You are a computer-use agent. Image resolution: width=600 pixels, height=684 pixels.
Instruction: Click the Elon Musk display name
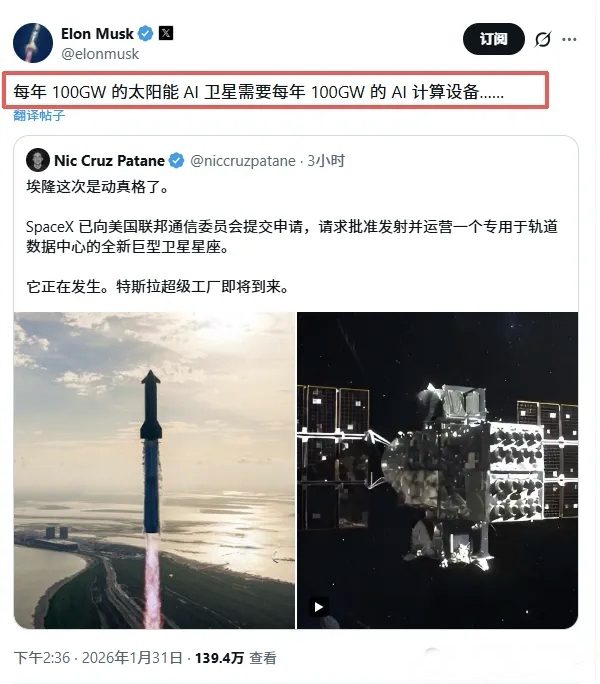[97, 34]
